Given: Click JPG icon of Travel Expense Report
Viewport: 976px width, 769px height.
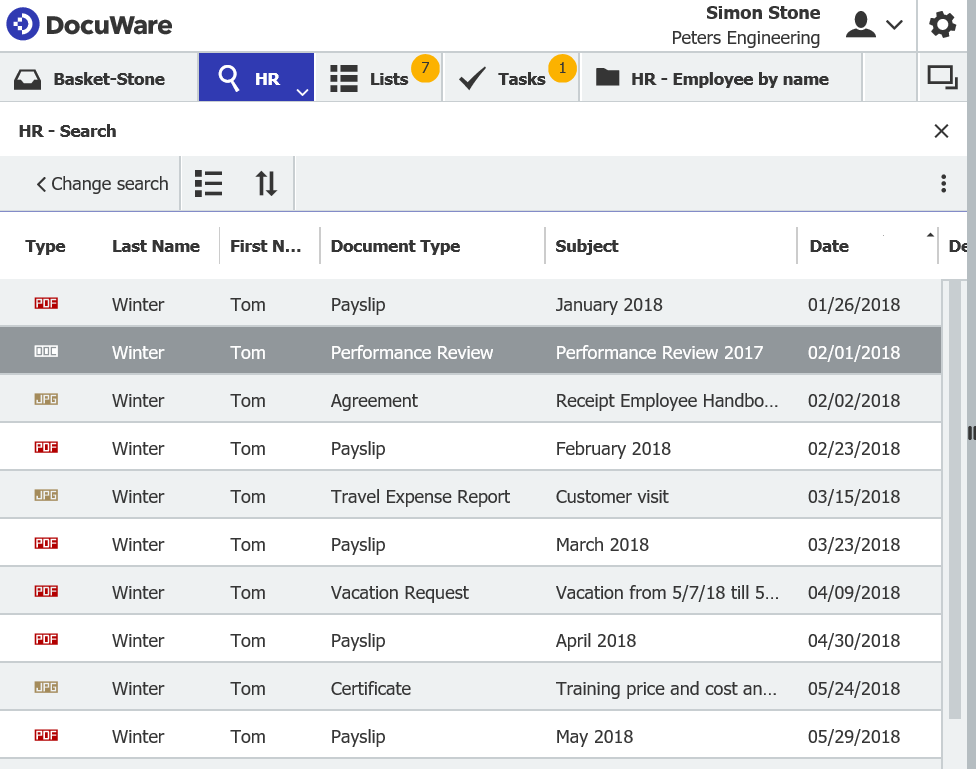Looking at the screenshot, I should pos(46,496).
